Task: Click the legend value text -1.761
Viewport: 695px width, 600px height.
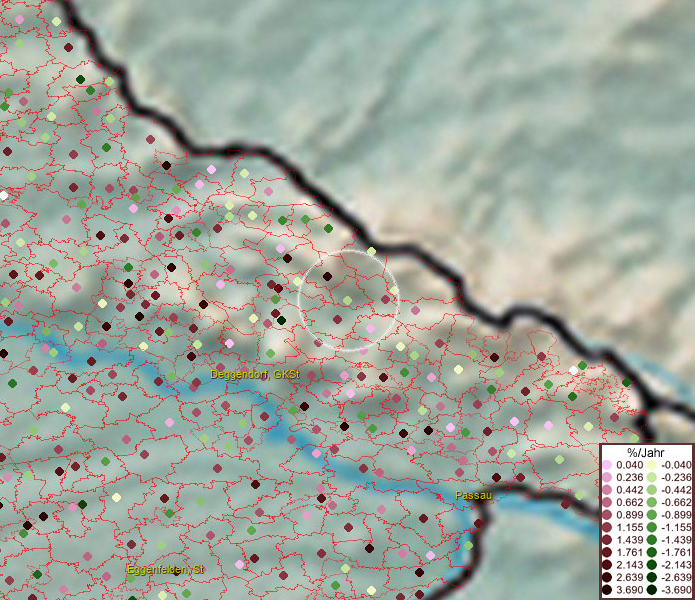Action: coord(676,553)
